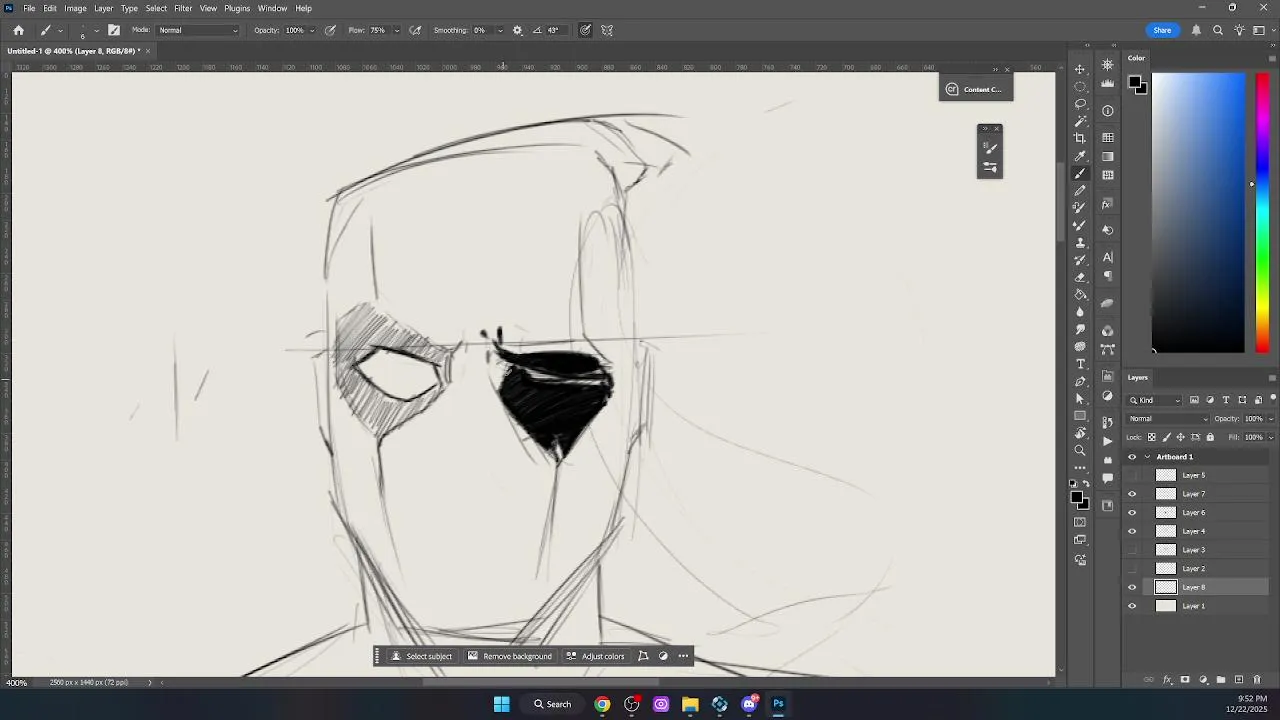Open brush Opacity slider dropdown

[x=312, y=30]
